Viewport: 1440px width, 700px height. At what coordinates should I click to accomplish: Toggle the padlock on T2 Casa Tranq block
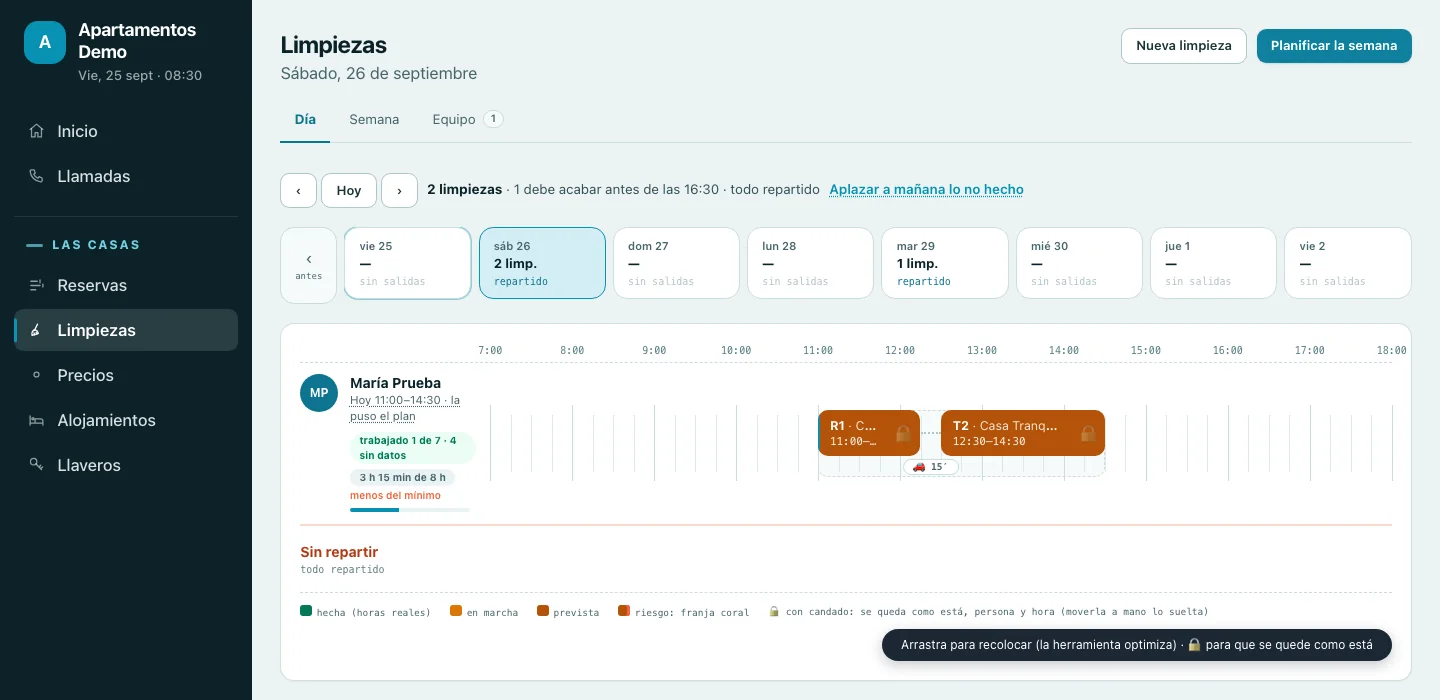point(1088,433)
